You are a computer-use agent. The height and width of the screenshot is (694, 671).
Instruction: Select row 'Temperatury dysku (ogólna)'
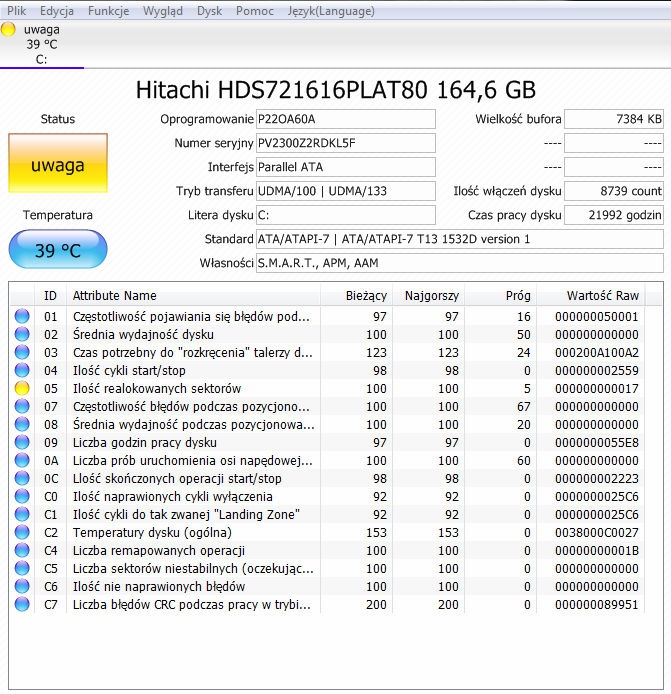[x=328, y=532]
